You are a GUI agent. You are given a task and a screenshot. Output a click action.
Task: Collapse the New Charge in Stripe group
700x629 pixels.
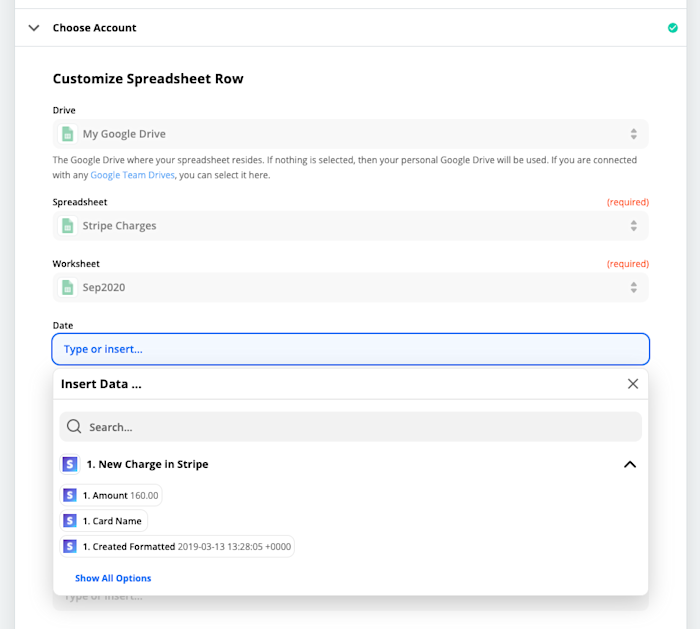pos(629,464)
